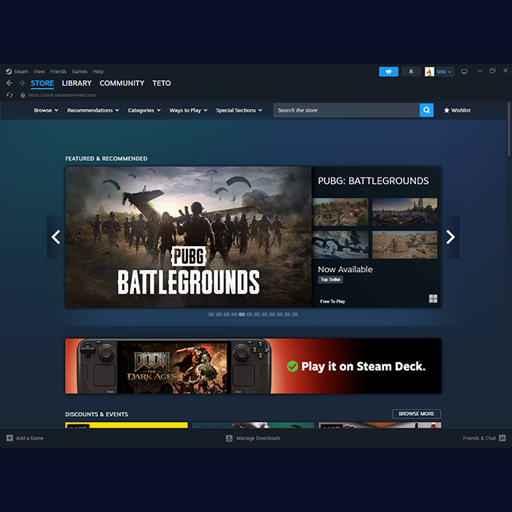Open the Friends & Chat icon
The height and width of the screenshot is (512, 512).
coord(502,438)
